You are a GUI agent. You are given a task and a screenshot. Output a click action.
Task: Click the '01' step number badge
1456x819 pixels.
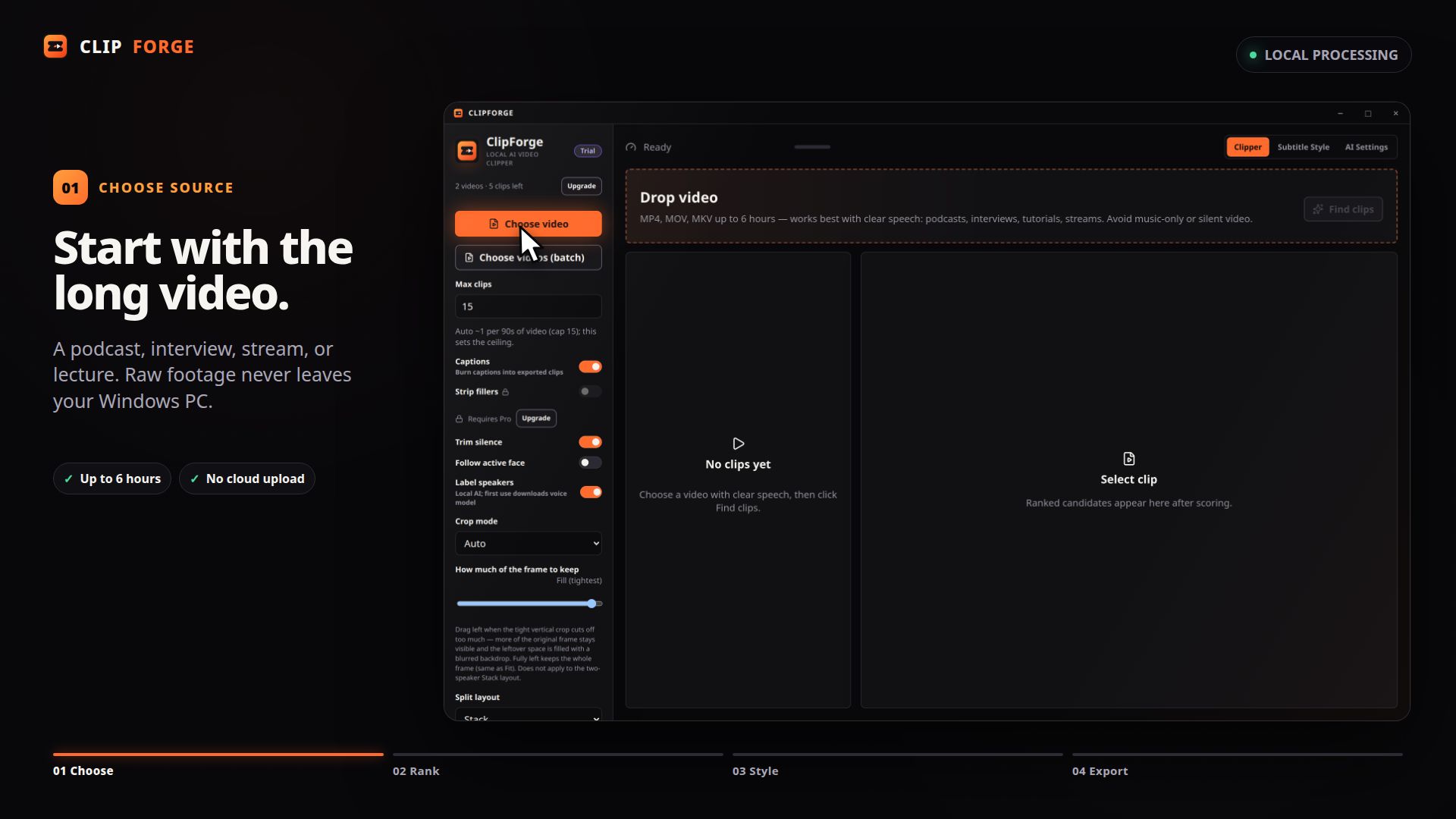pos(71,187)
